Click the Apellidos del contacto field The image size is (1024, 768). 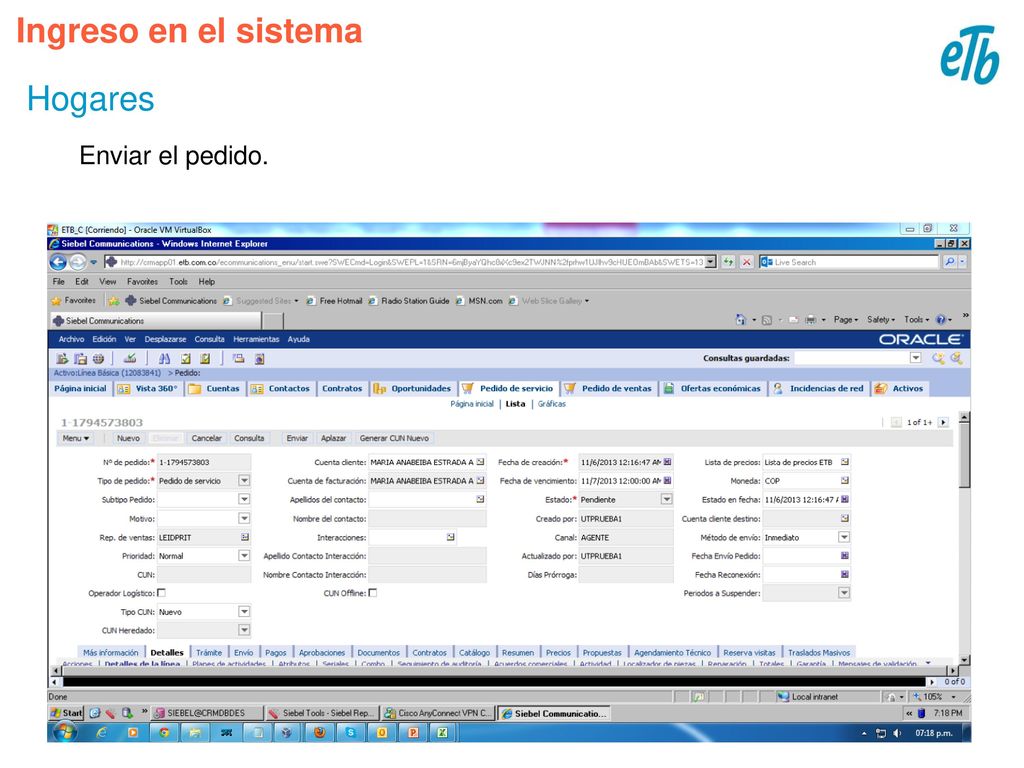428,500
